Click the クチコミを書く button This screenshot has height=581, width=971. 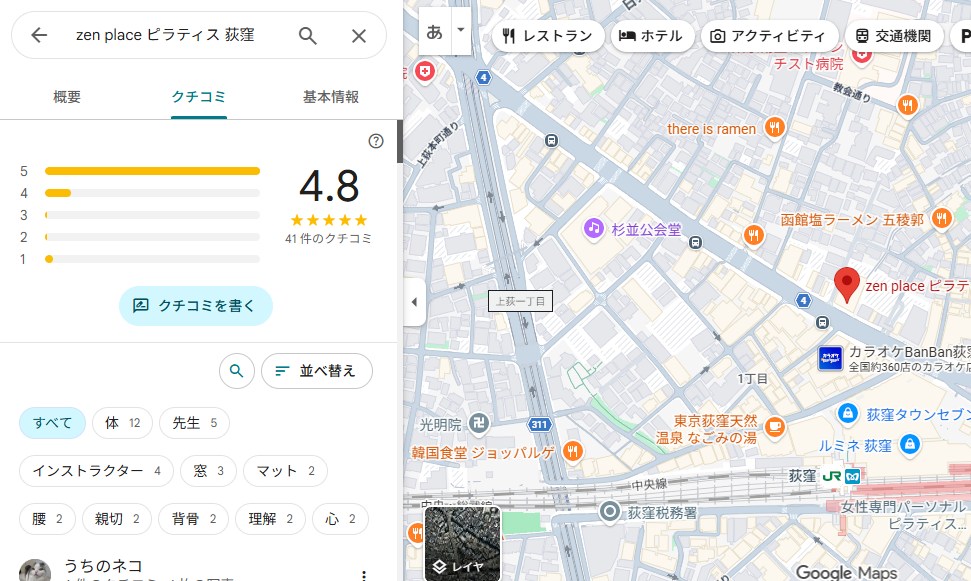pyautogui.click(x=195, y=306)
